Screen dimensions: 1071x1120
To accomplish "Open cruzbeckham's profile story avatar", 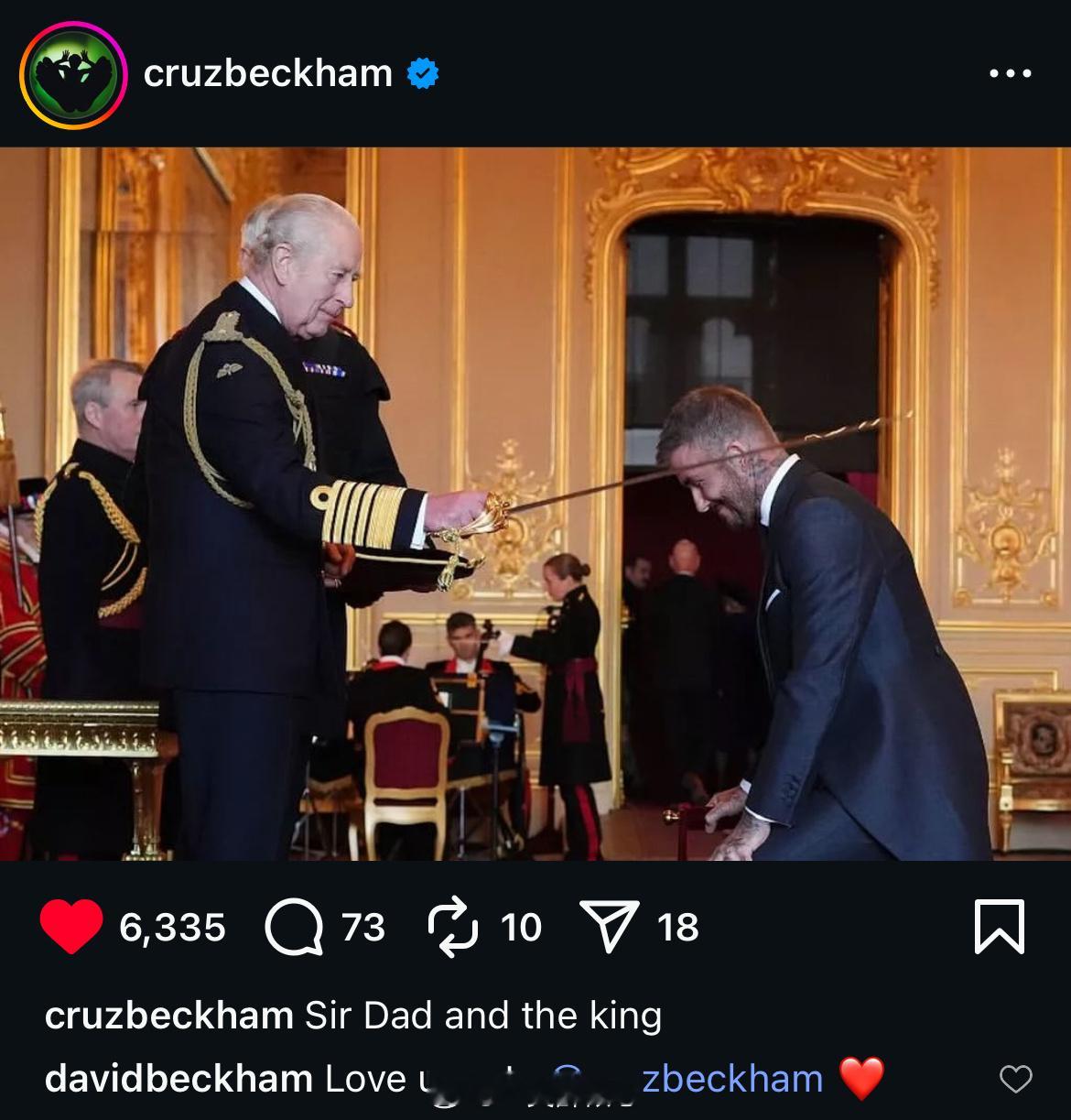I will [73, 73].
